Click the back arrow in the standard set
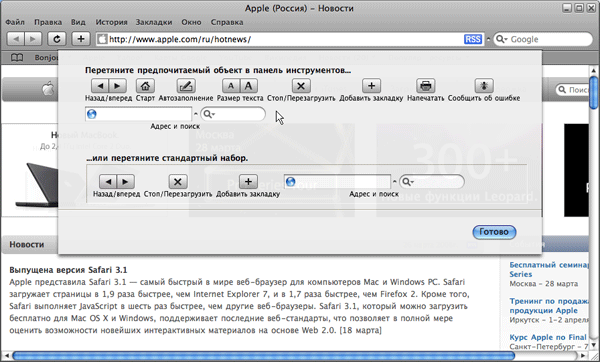Image resolution: width=600 pixels, height=362 pixels. 108,182
